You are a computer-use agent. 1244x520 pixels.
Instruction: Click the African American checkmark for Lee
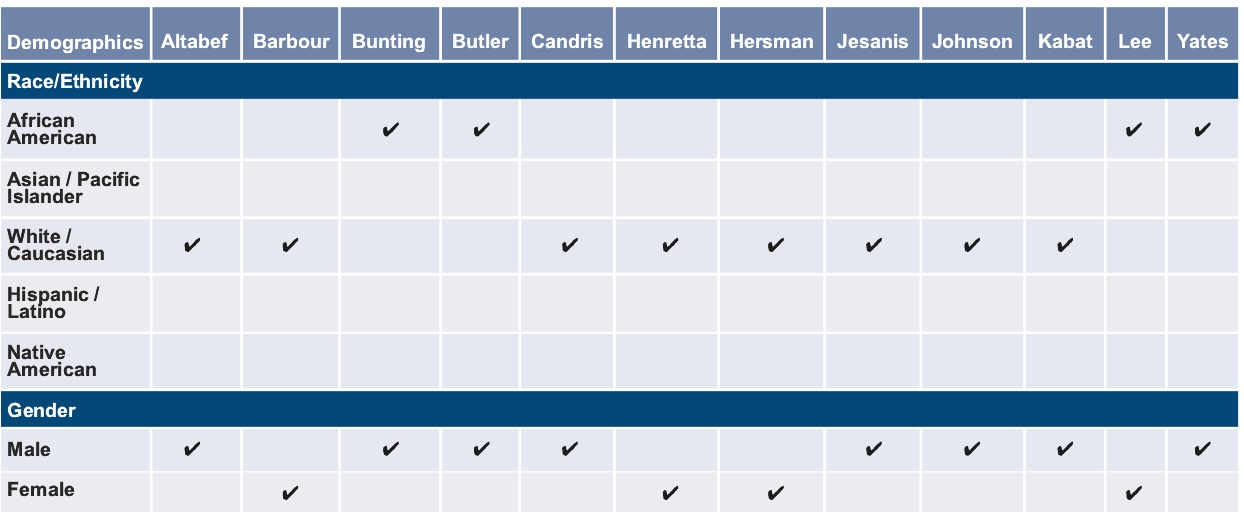(1134, 131)
